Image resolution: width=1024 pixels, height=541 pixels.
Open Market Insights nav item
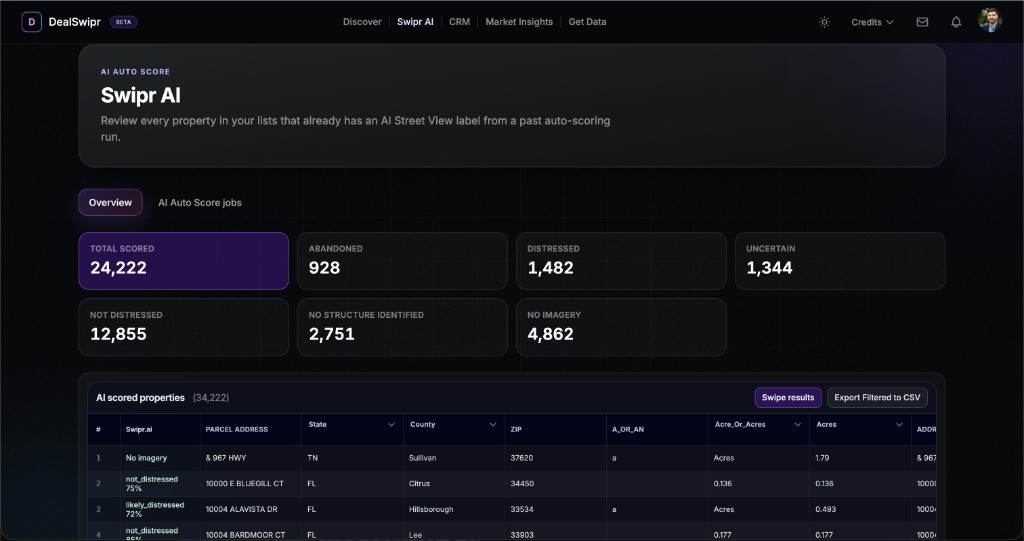519,22
